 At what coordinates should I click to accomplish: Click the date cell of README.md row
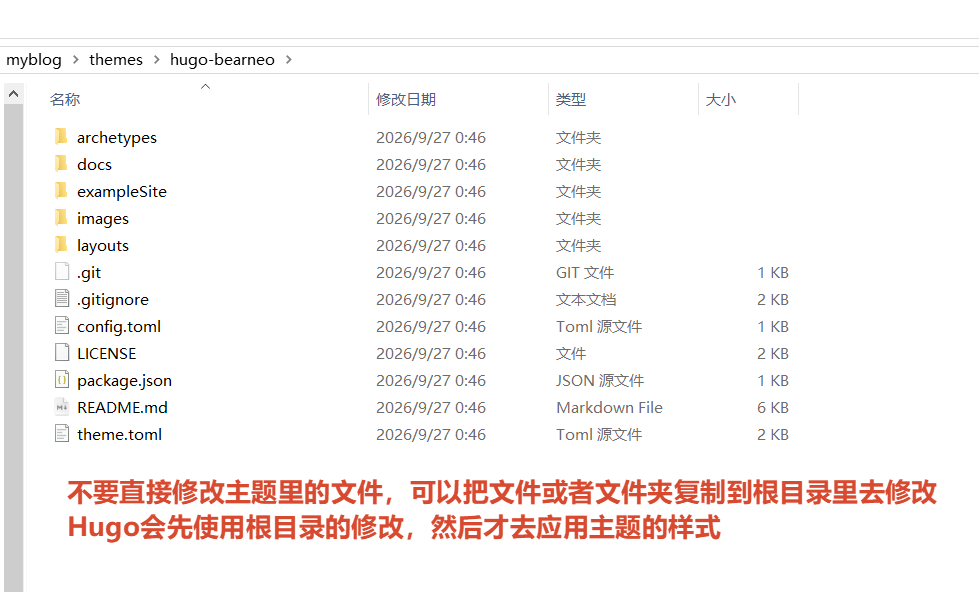point(431,408)
